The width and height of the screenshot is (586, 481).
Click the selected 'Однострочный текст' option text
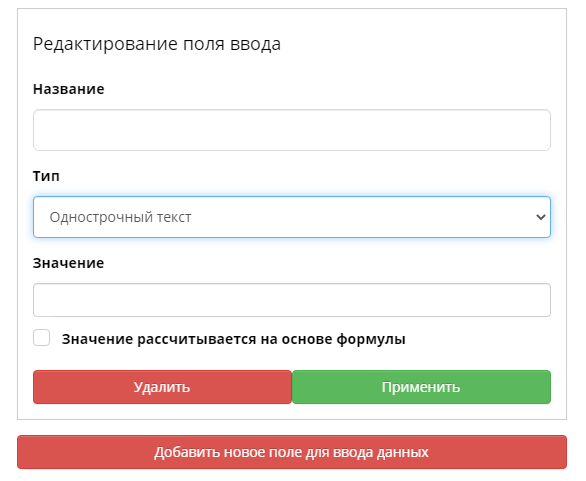pos(120,217)
